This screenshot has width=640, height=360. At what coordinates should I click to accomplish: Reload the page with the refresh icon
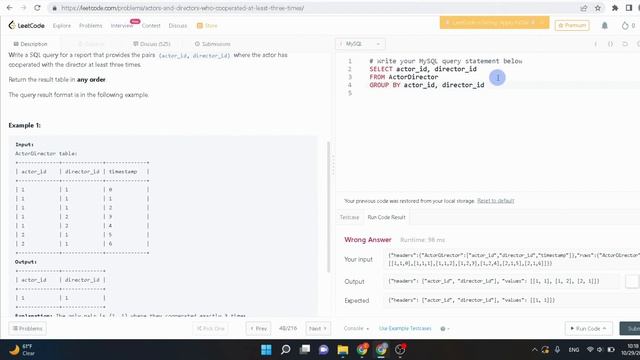pos(37,8)
